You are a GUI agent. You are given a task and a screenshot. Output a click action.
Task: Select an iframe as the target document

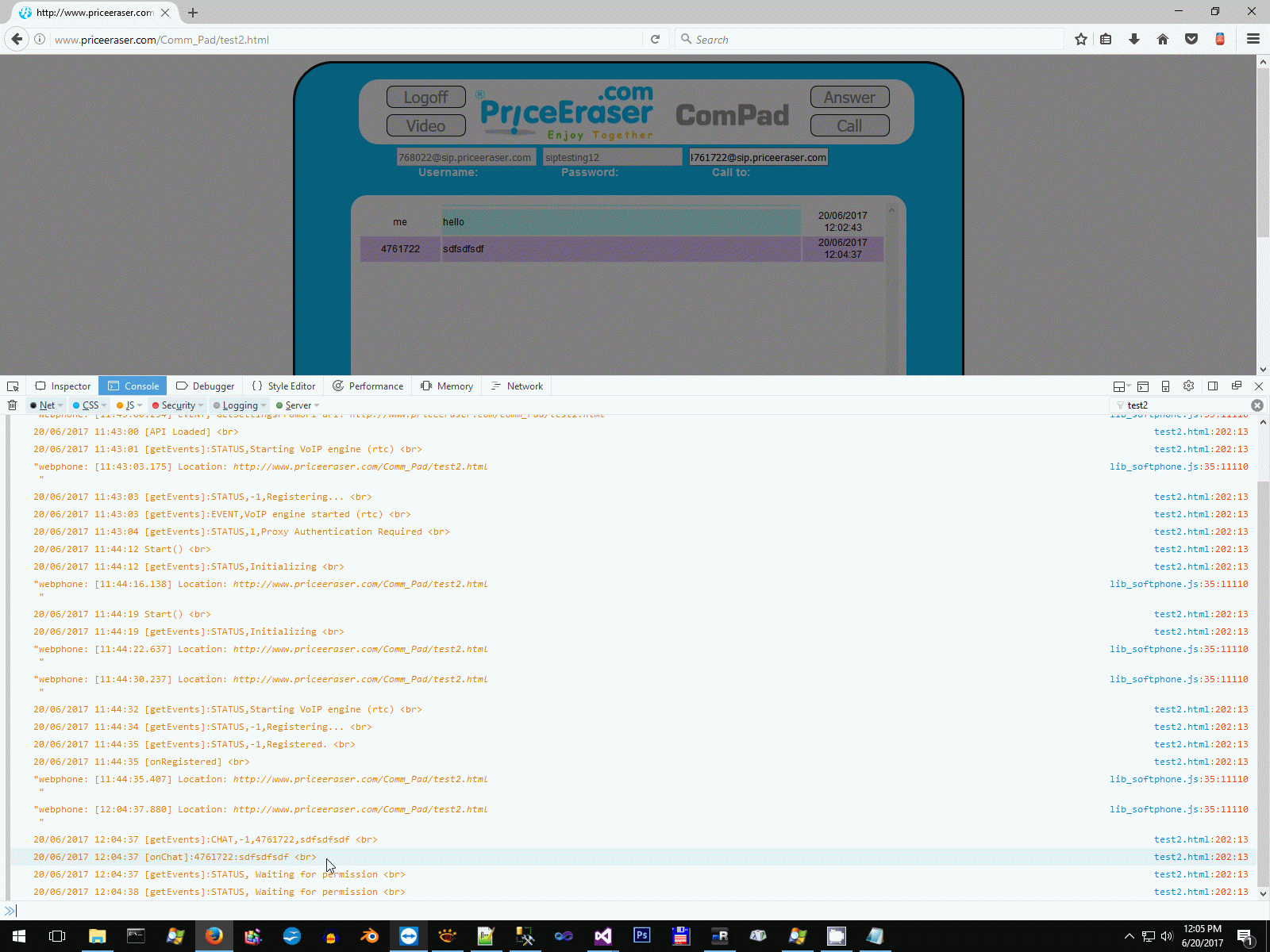tap(1121, 386)
